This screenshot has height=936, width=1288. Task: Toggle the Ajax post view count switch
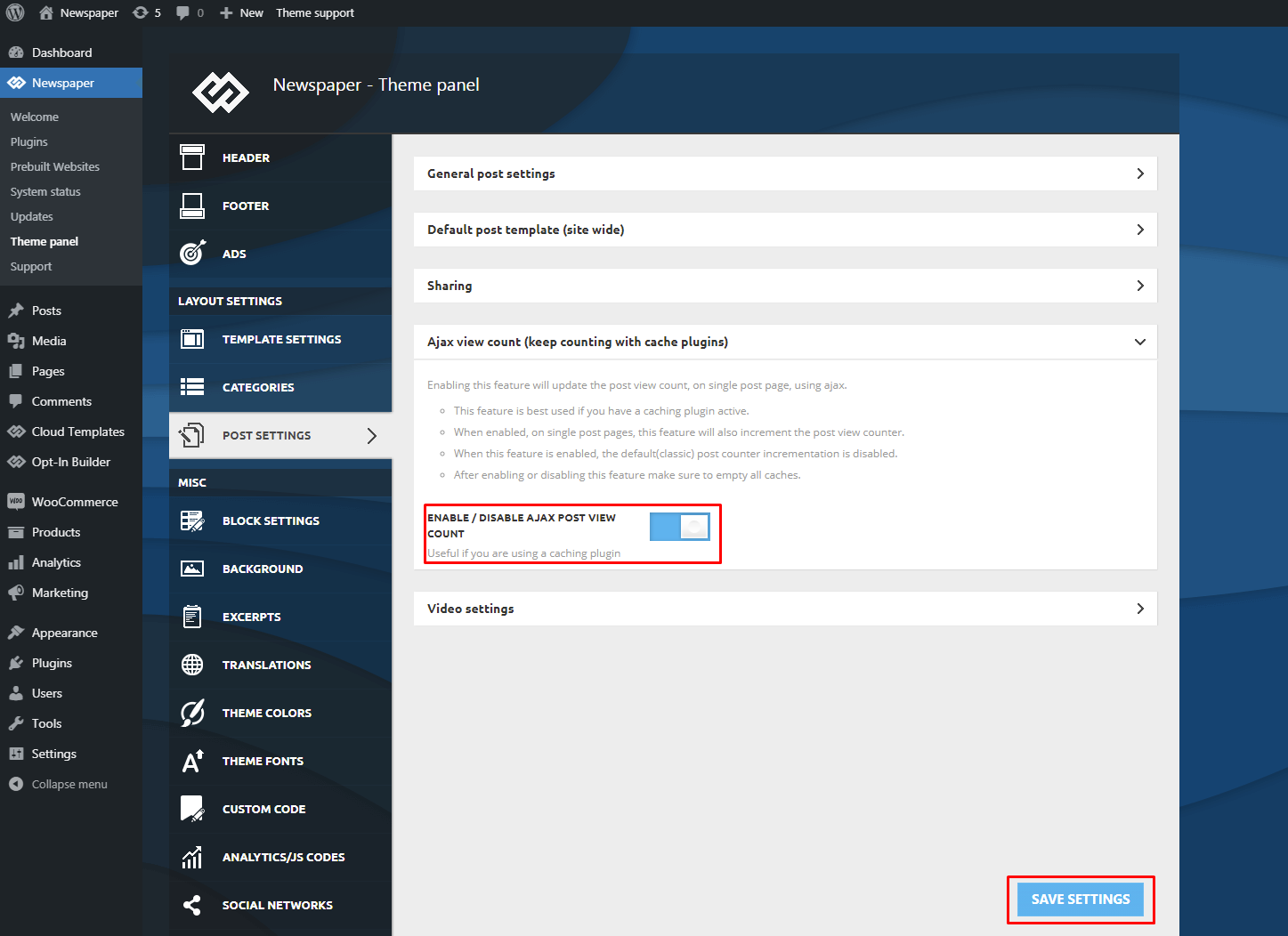pyautogui.click(x=680, y=527)
